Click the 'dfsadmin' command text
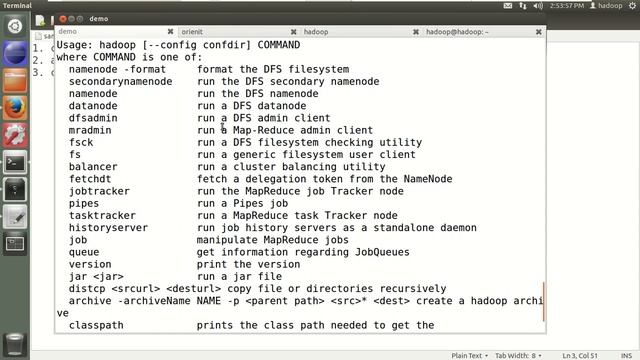 pyautogui.click(x=93, y=118)
